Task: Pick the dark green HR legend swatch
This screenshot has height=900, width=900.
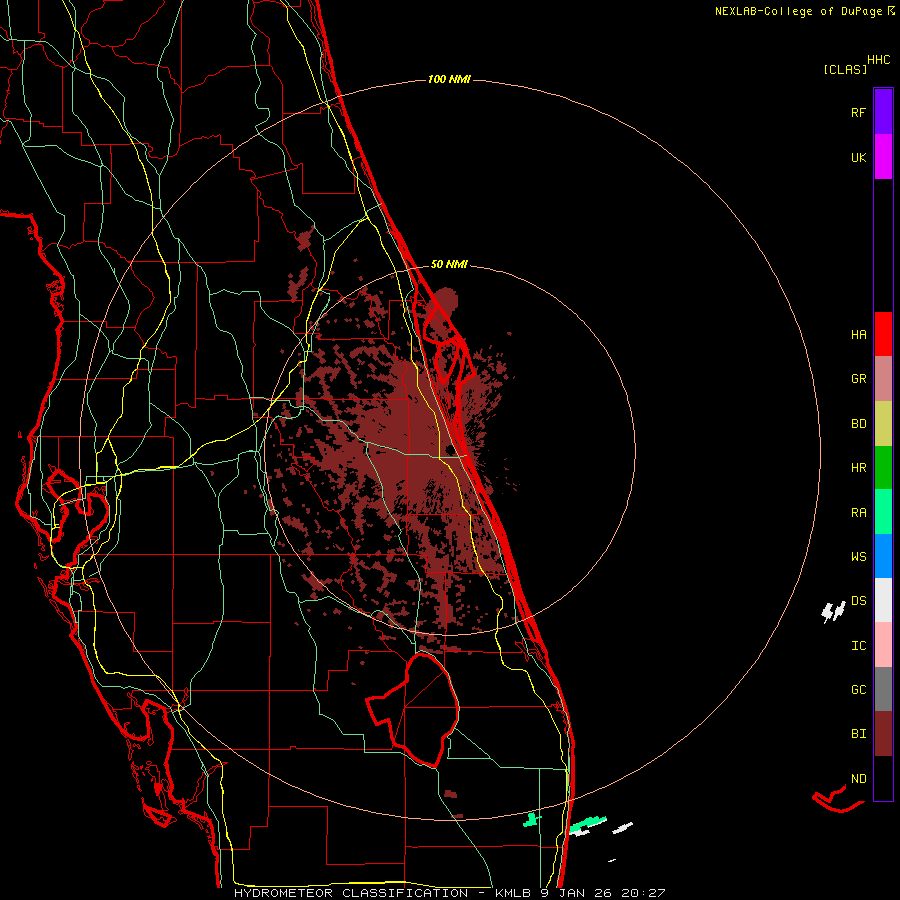Action: (x=883, y=468)
